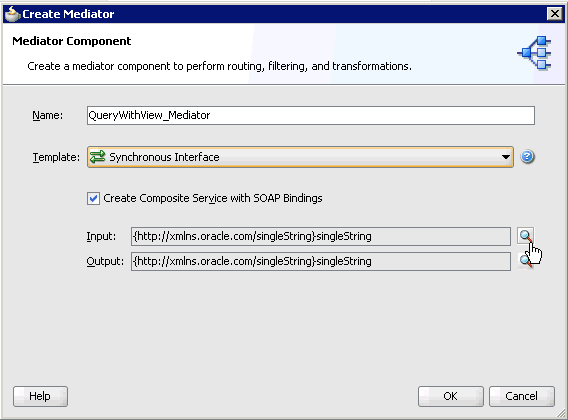Screen dimensions: 568x420
Task: Click the Name: label
Action: (x=47, y=115)
